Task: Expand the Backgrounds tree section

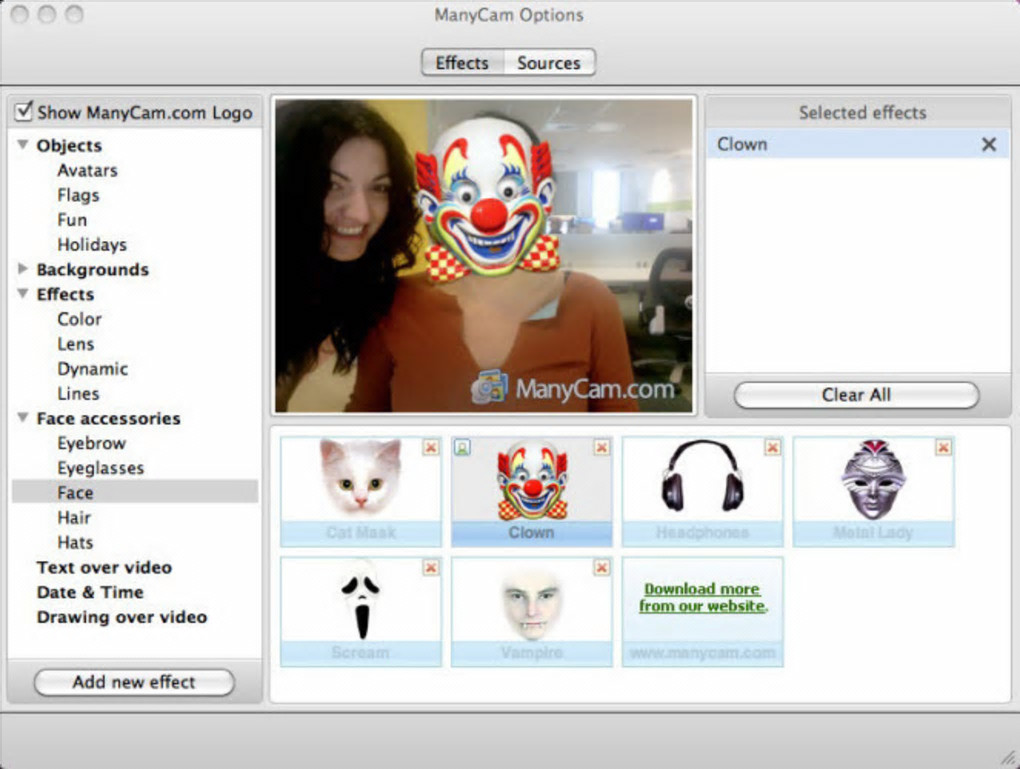Action: click(23, 269)
